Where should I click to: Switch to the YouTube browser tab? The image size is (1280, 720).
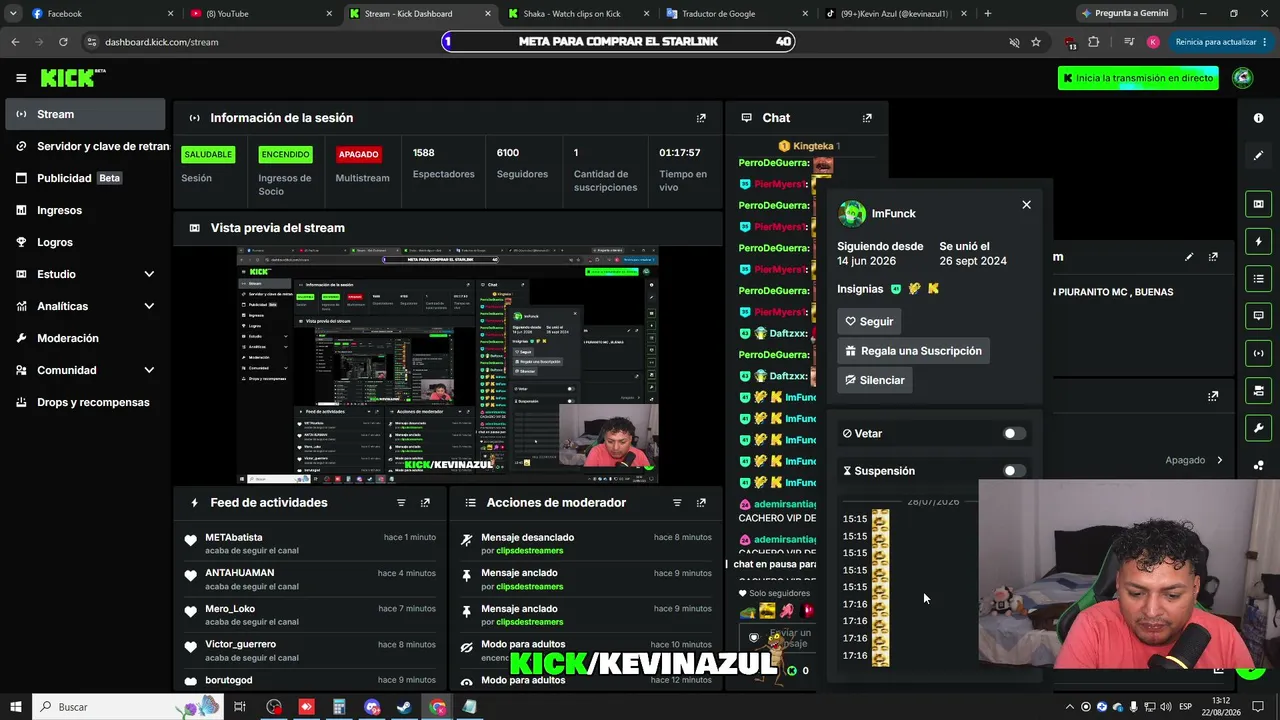[x=262, y=14]
